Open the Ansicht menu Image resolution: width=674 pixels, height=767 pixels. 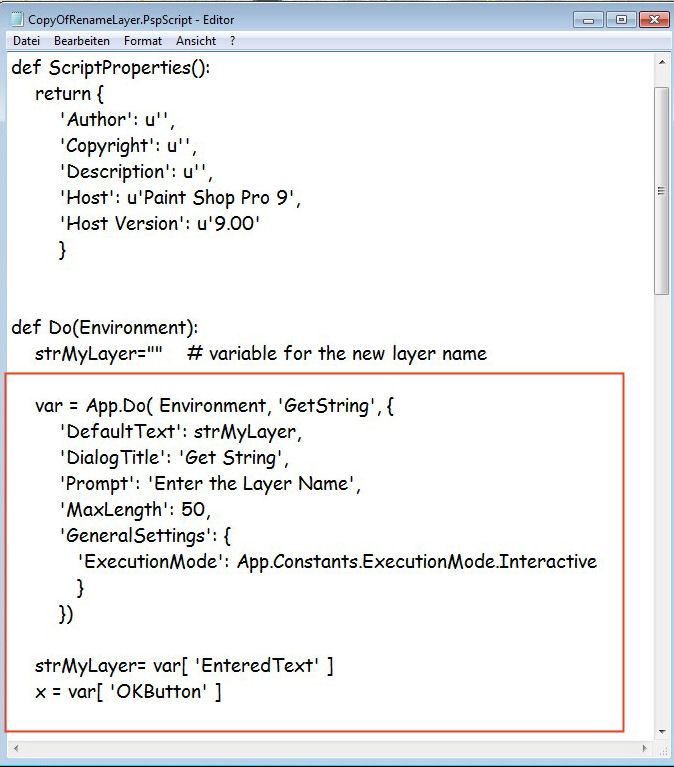tap(196, 41)
